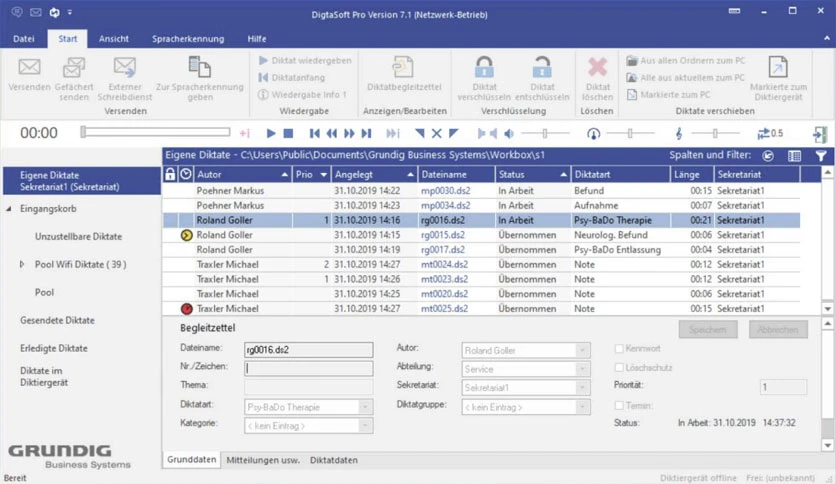Click the Nr./Zeichen input field
The image size is (836, 484).
pos(308,368)
